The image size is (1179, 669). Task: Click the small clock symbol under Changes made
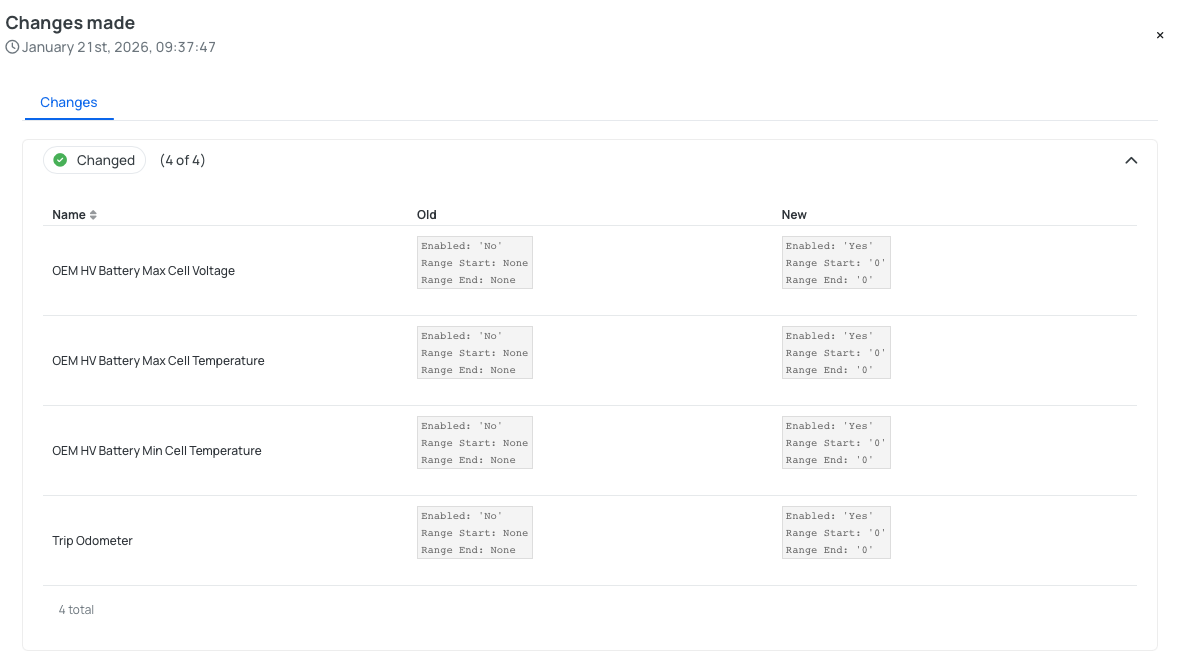11,46
